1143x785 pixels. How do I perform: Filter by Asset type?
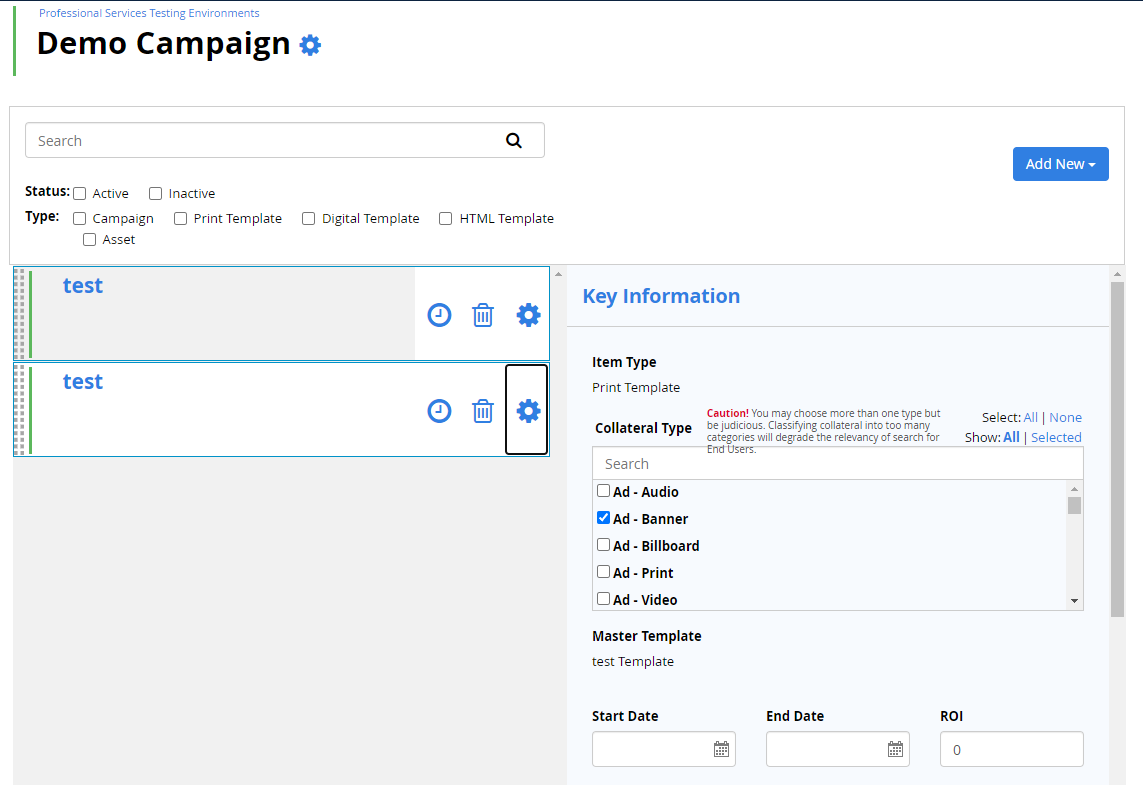pos(90,240)
